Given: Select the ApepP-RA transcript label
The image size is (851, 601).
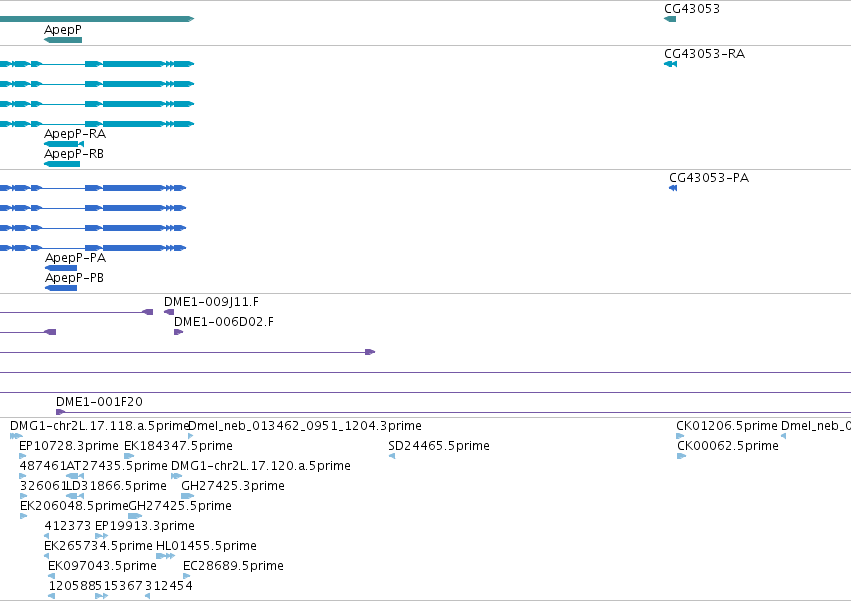Looking at the screenshot, I should [75, 134].
